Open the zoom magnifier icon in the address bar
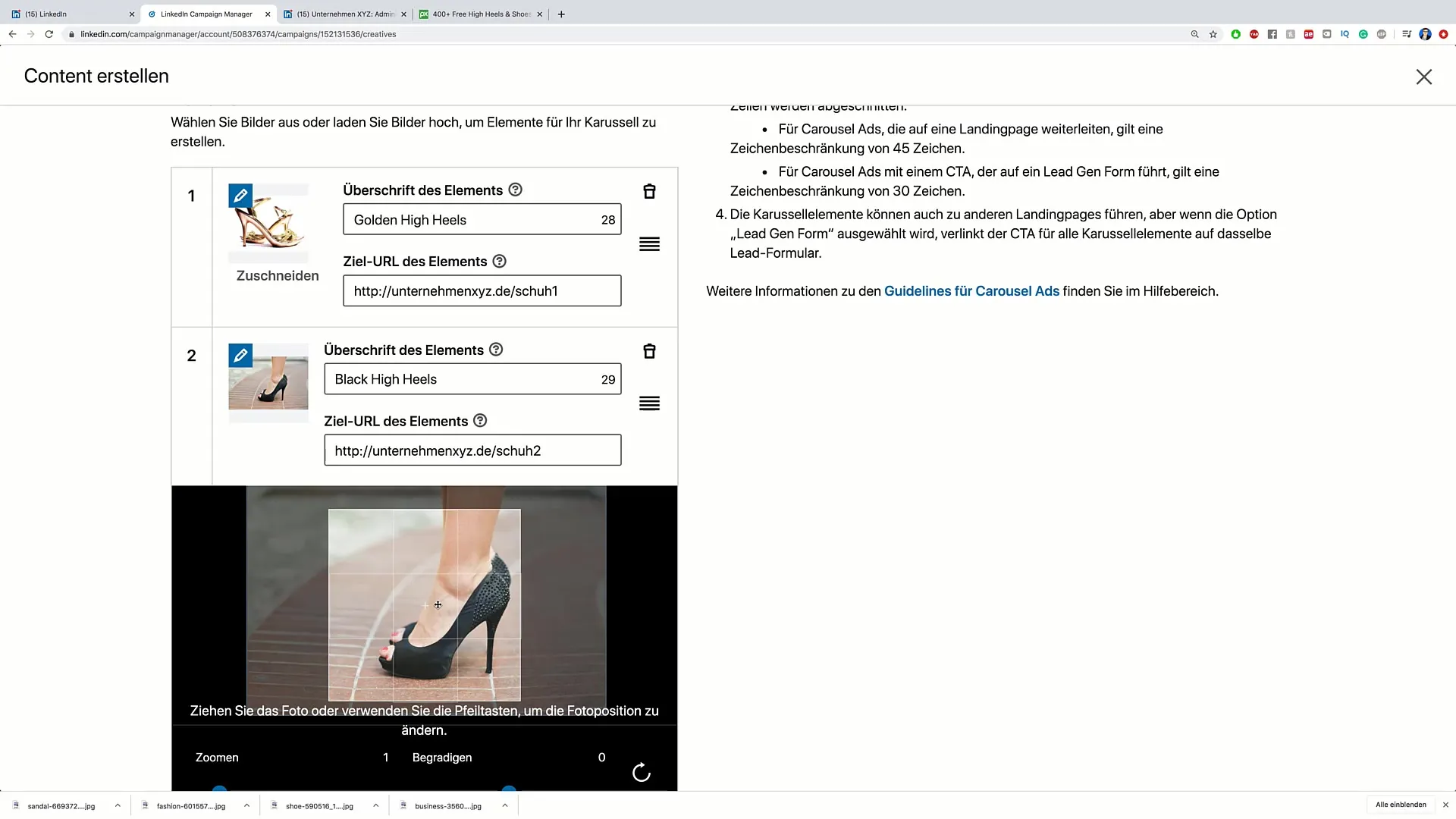The height and width of the screenshot is (819, 1456). pos(1194,34)
